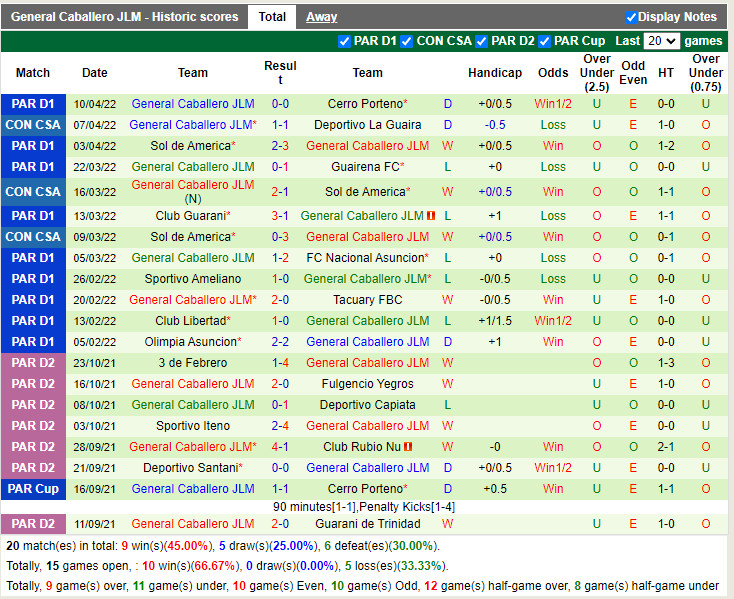Toggle the PAR Cup league checkbox
Viewport: 734px width, 599px height.
click(544, 41)
